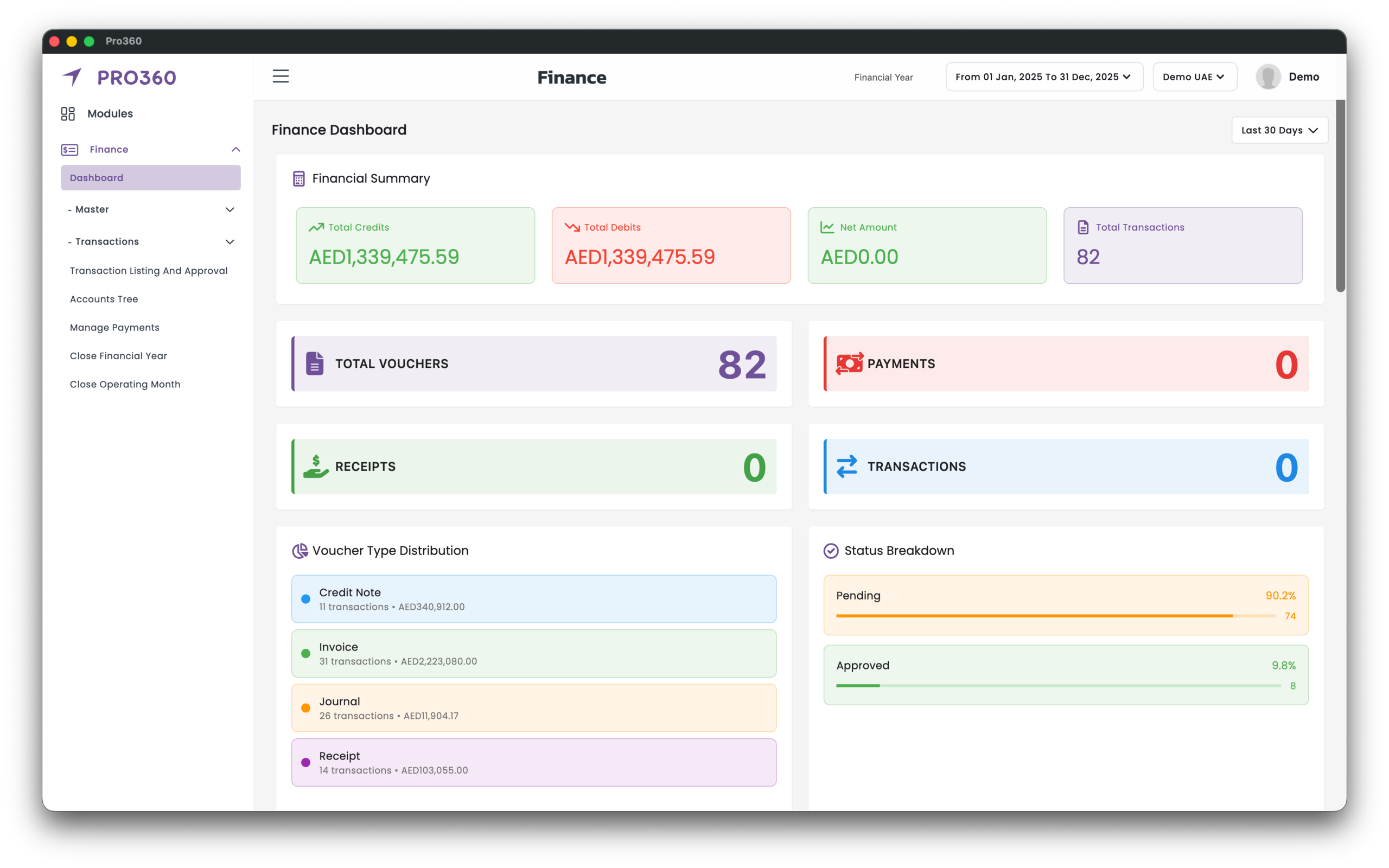
Task: Click the PRO360 brand name link
Action: click(137, 78)
